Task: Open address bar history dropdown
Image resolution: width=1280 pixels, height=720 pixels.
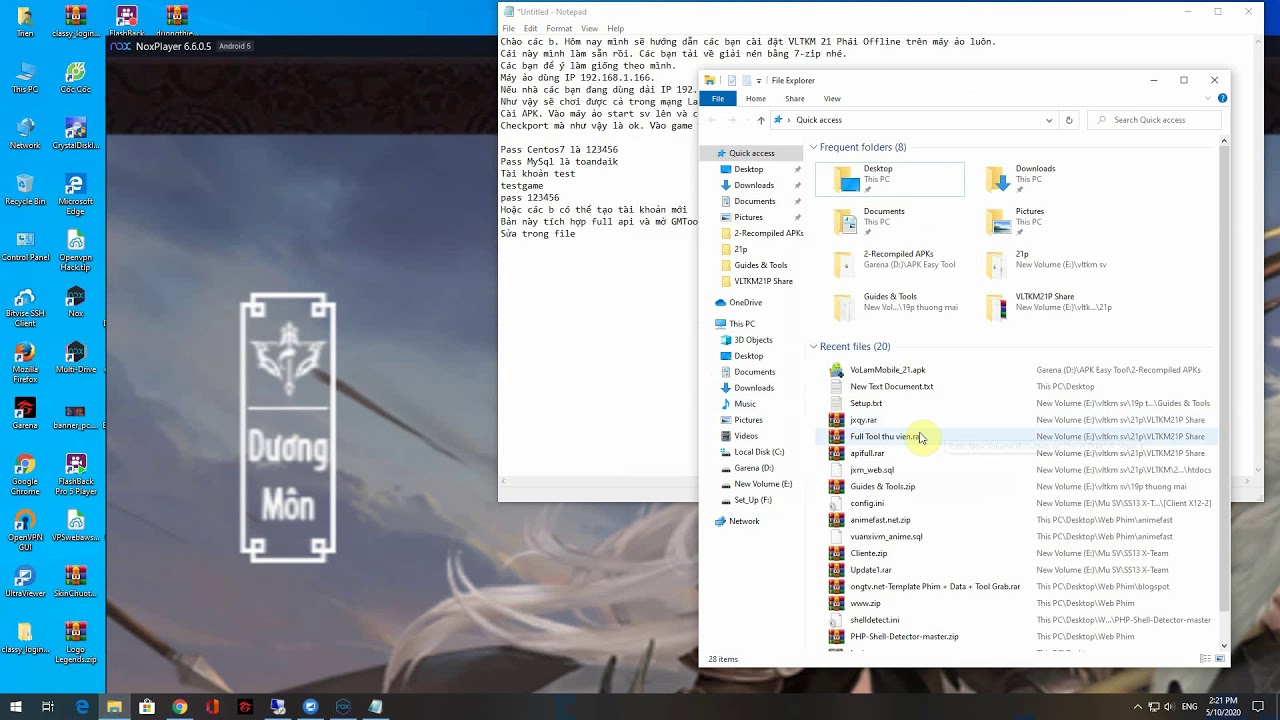Action: (1048, 120)
